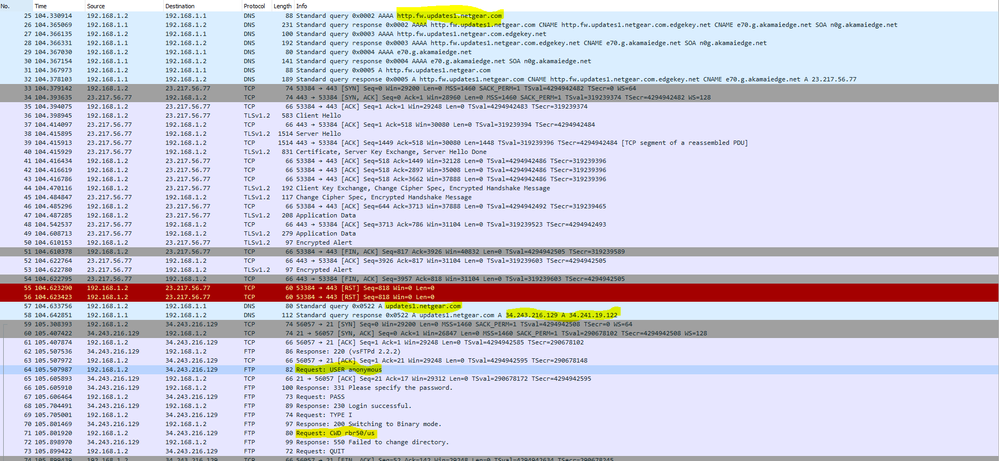Select packet 42 ACK with Ack=2897

click(x=500, y=170)
